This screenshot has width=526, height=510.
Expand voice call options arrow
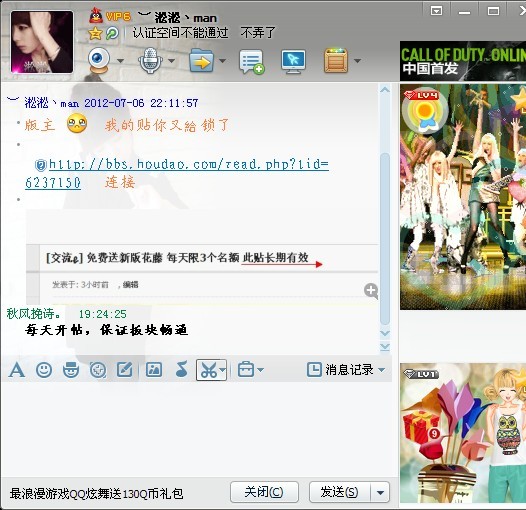click(171, 61)
